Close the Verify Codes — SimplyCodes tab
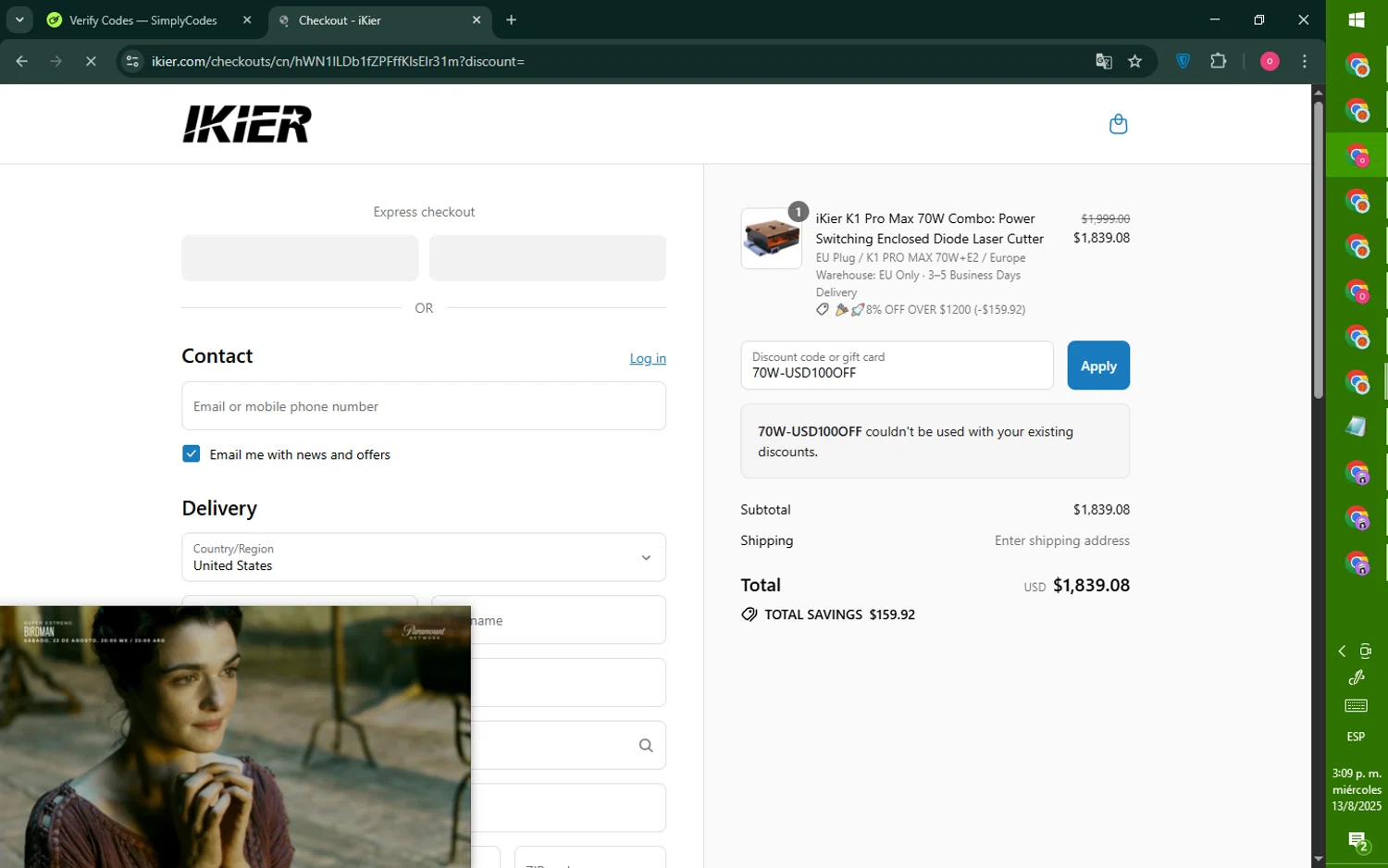The image size is (1388, 868). tap(246, 20)
